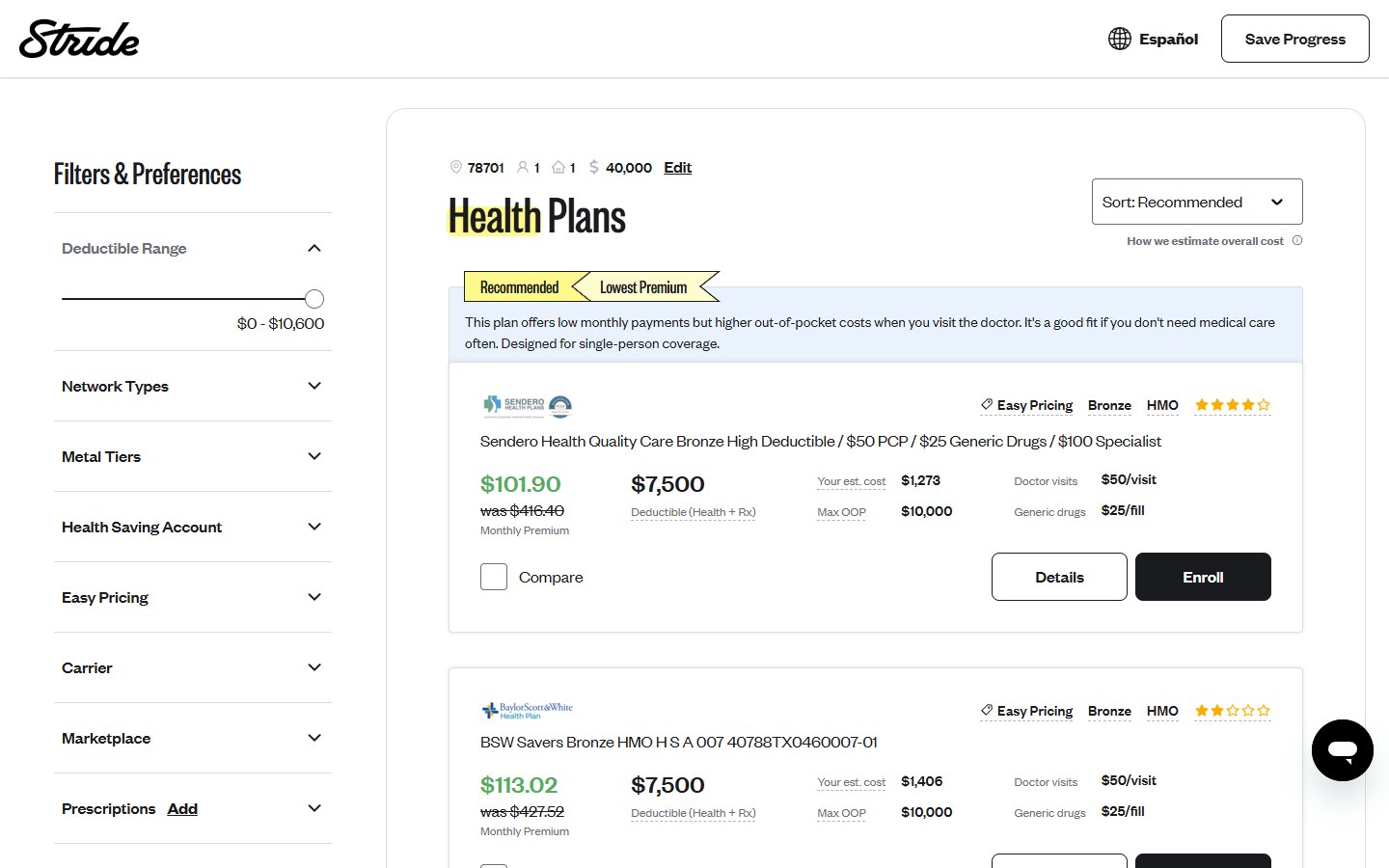Click the deductible range slider handle

pos(314,299)
